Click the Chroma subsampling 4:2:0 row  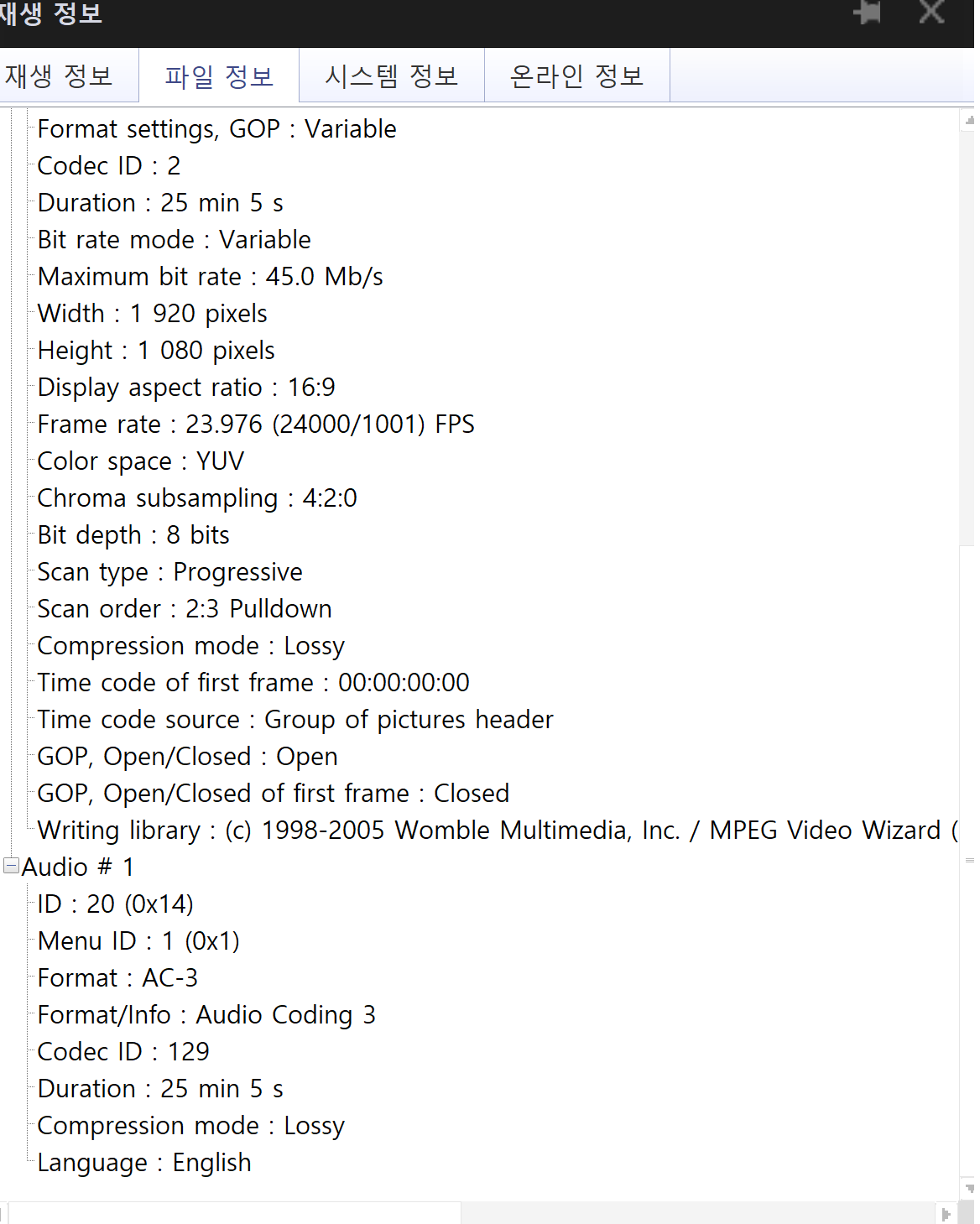[x=197, y=497]
